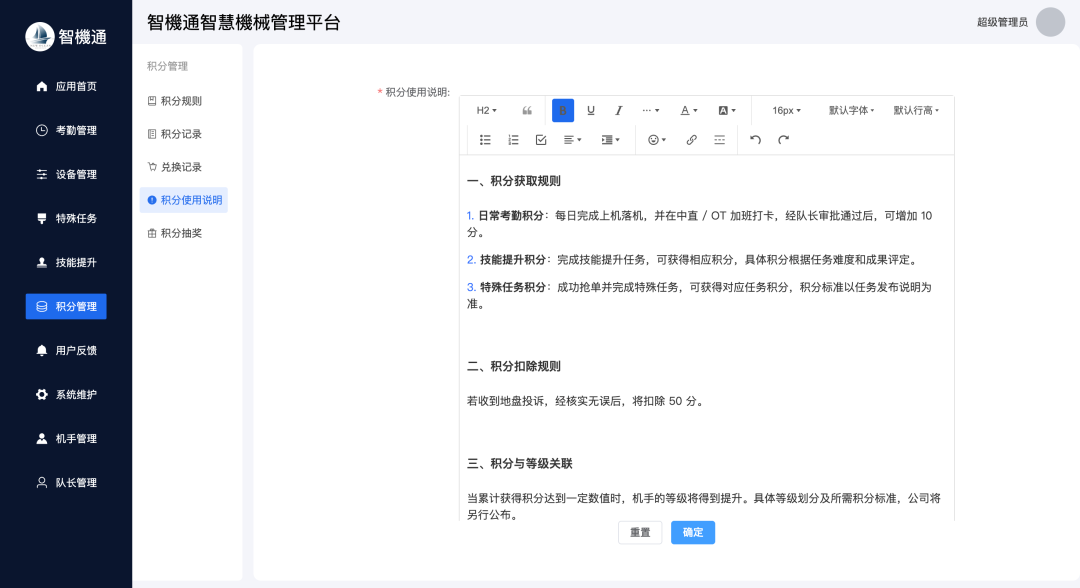1080x588 pixels.
Task: Click the 一、积分获取规则 heading
Action: (514, 181)
